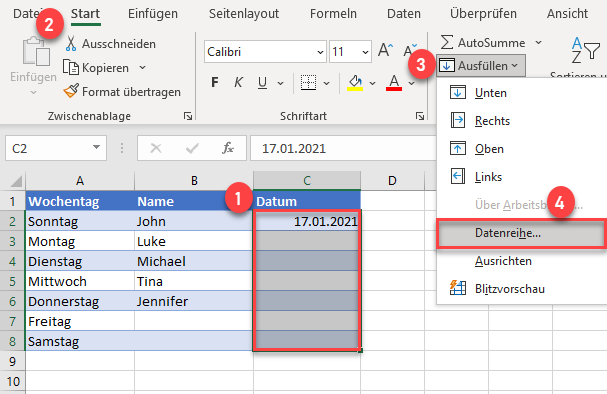Apply yellow fill color bucket icon
The width and height of the screenshot is (607, 394).
[355, 82]
